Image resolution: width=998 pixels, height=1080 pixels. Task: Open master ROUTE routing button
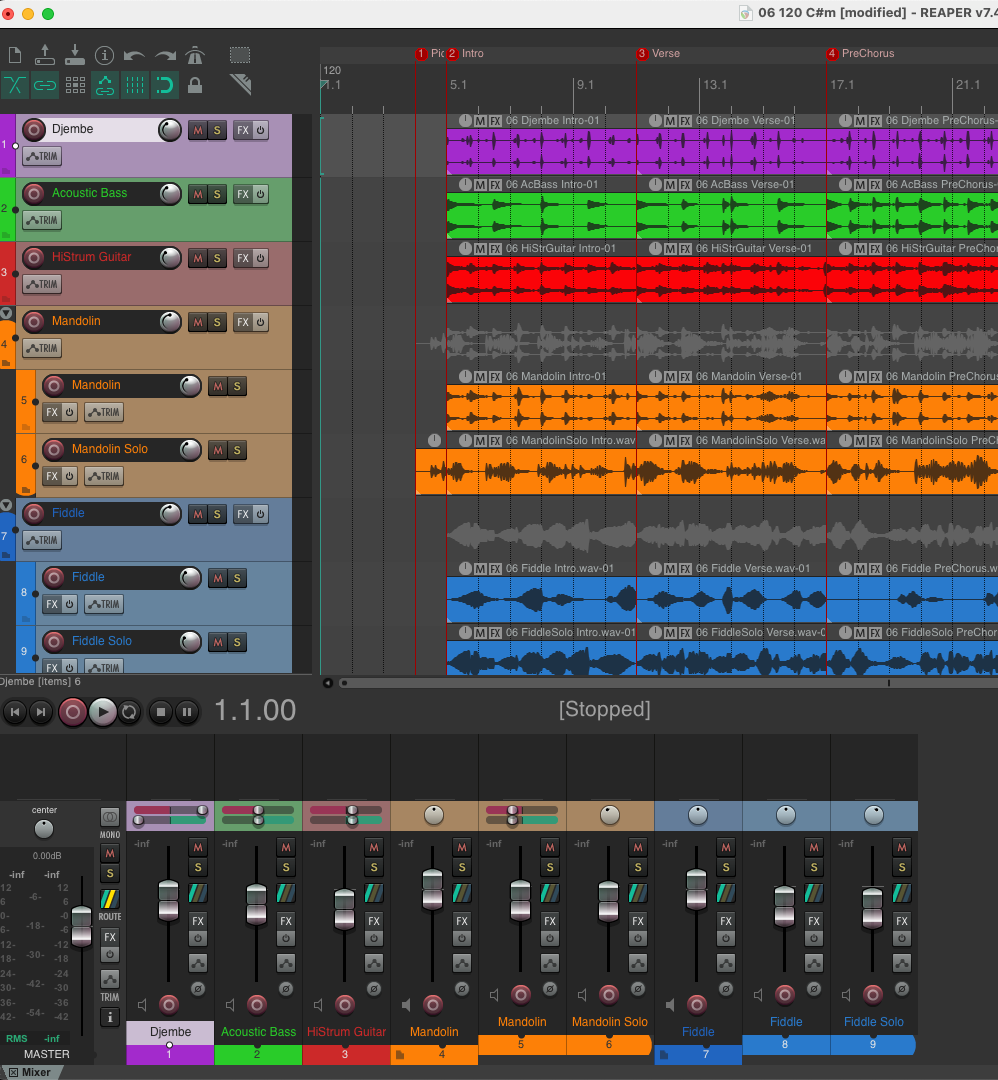110,899
